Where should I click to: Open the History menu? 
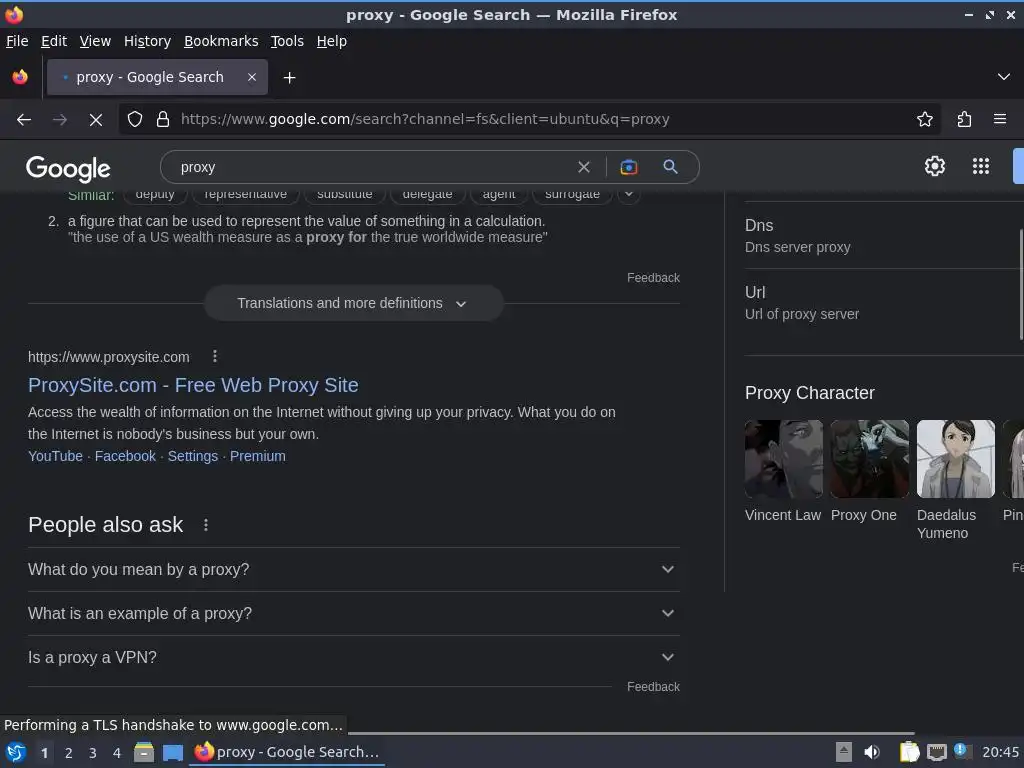[147, 41]
